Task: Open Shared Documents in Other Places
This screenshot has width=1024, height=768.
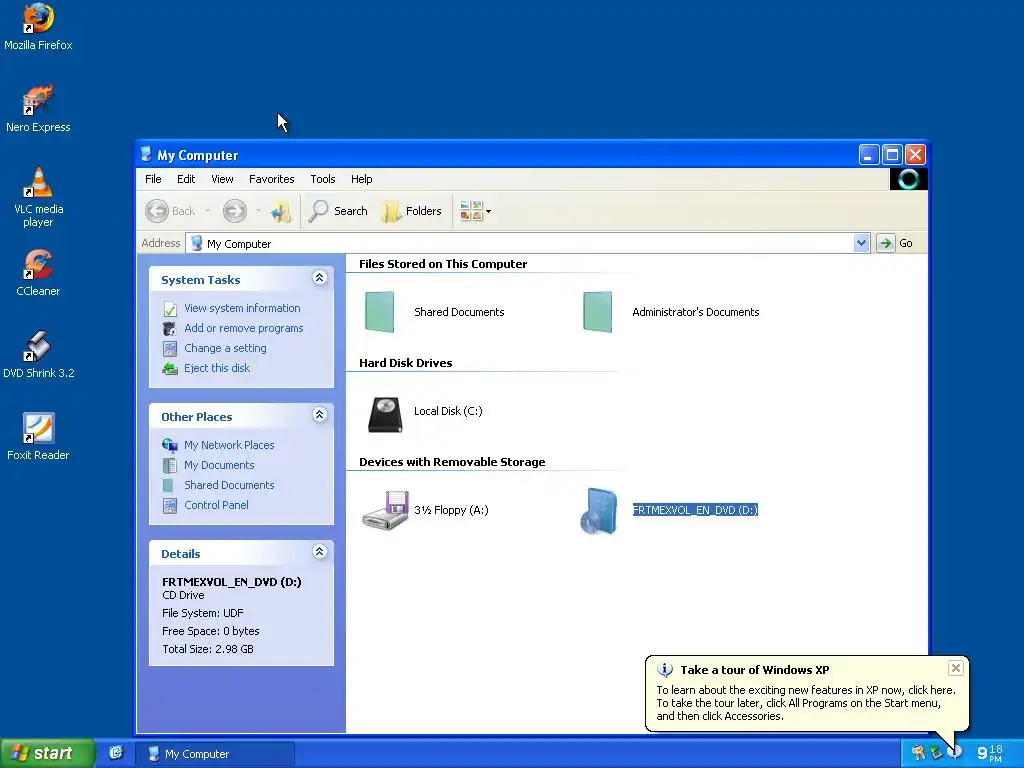Action: tap(229, 485)
